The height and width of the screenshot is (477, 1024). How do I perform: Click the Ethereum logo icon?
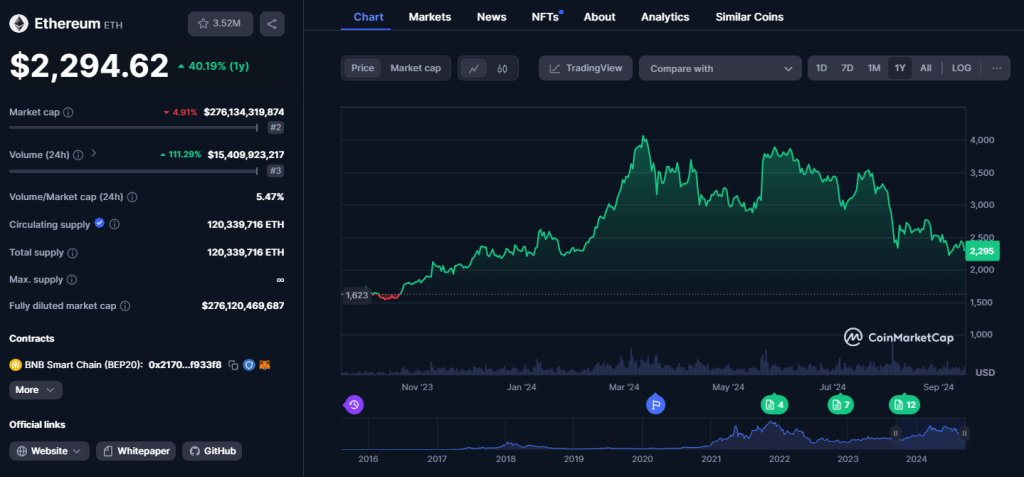[18, 24]
